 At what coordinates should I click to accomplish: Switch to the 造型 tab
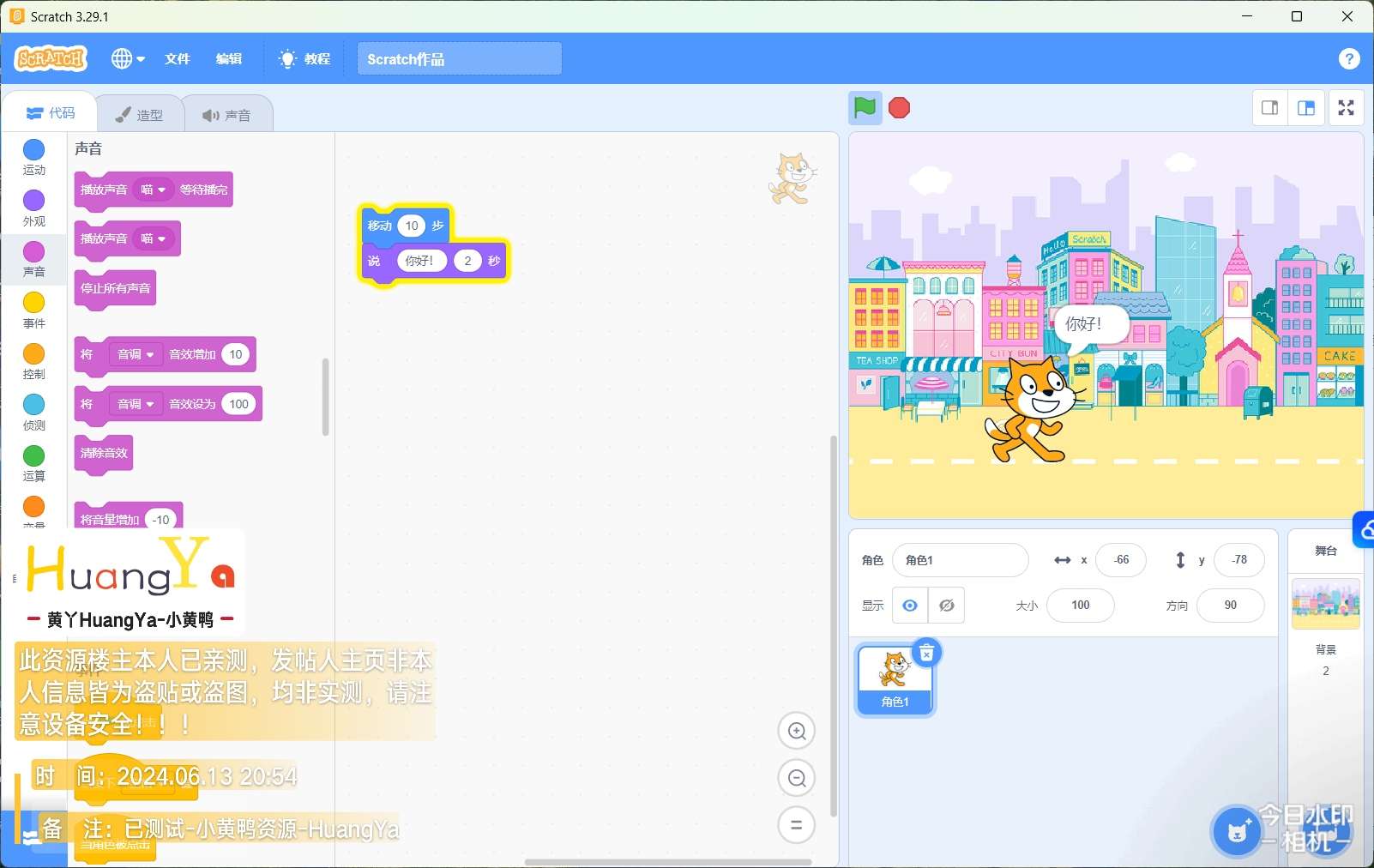[x=140, y=115]
